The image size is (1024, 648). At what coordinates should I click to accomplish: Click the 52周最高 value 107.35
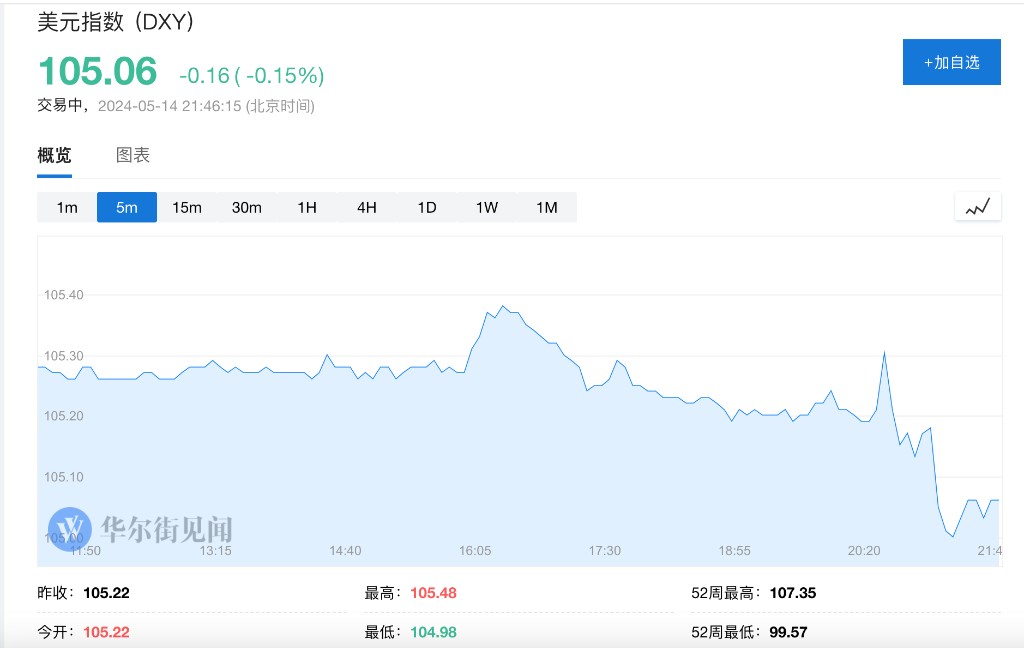click(793, 593)
